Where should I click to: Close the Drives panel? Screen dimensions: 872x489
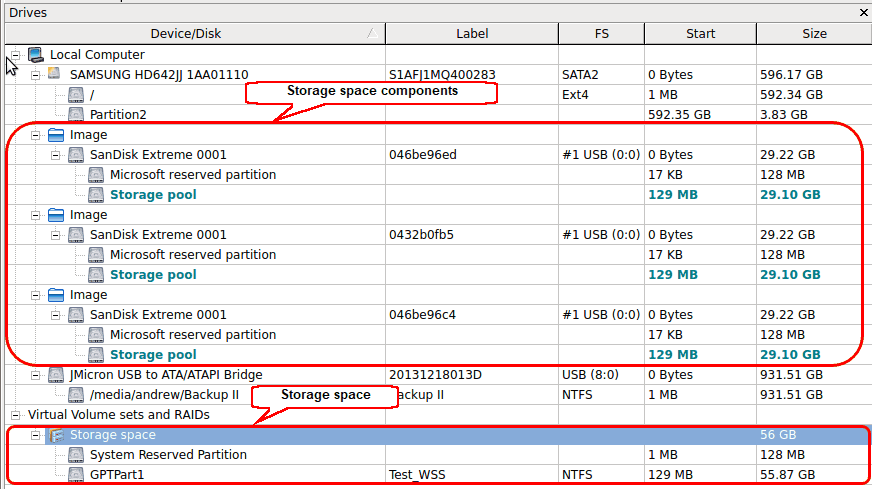(864, 12)
